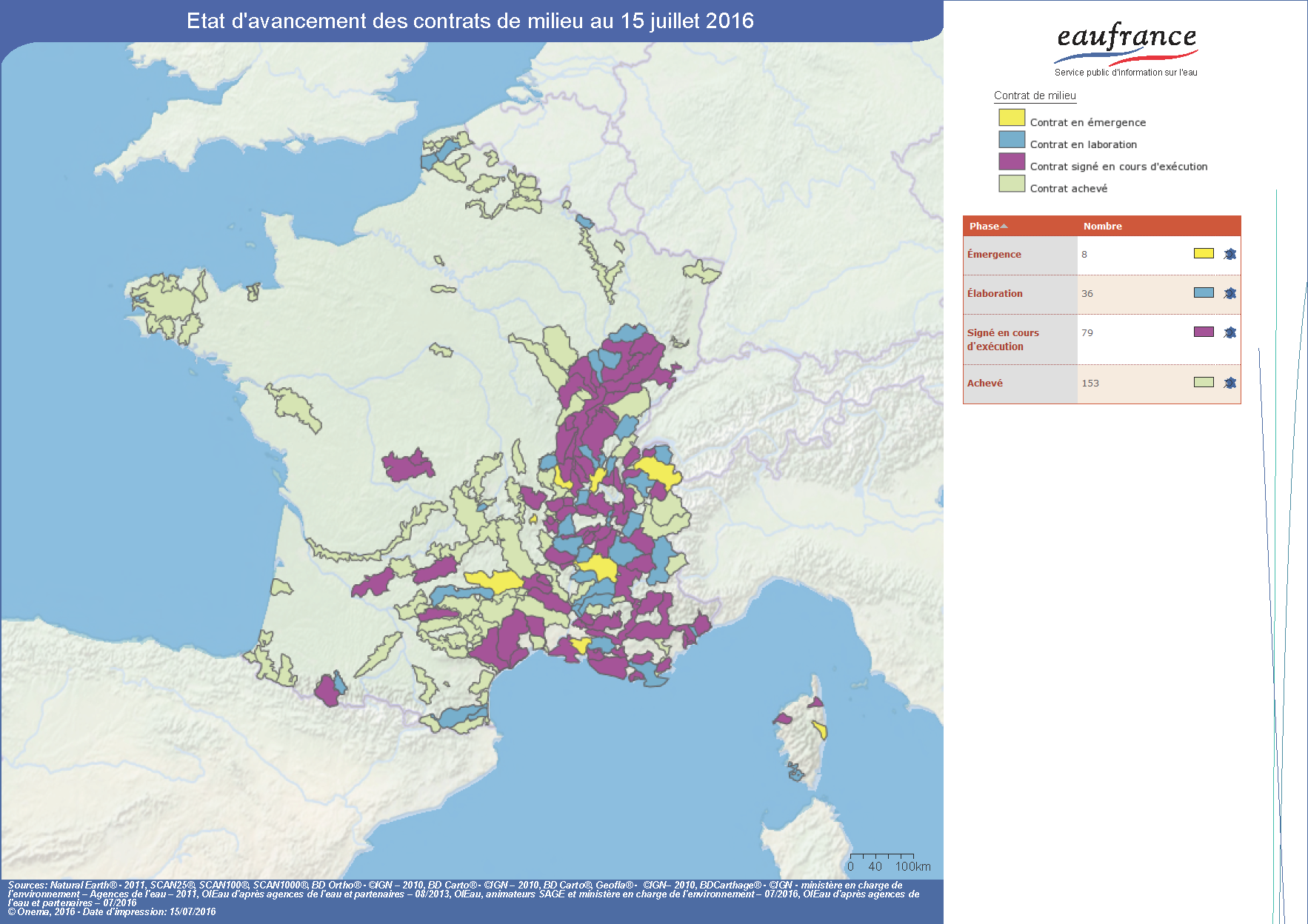
Task: Sort the table by the Phase column arrow
Action: click(x=1004, y=227)
